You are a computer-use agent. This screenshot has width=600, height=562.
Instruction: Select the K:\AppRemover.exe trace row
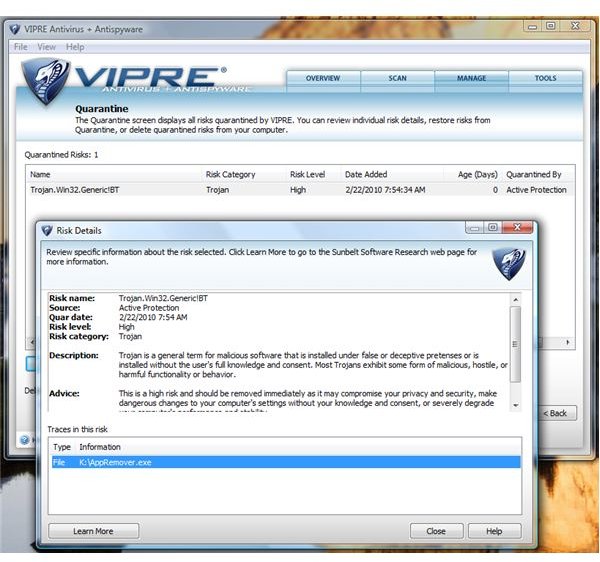286,462
